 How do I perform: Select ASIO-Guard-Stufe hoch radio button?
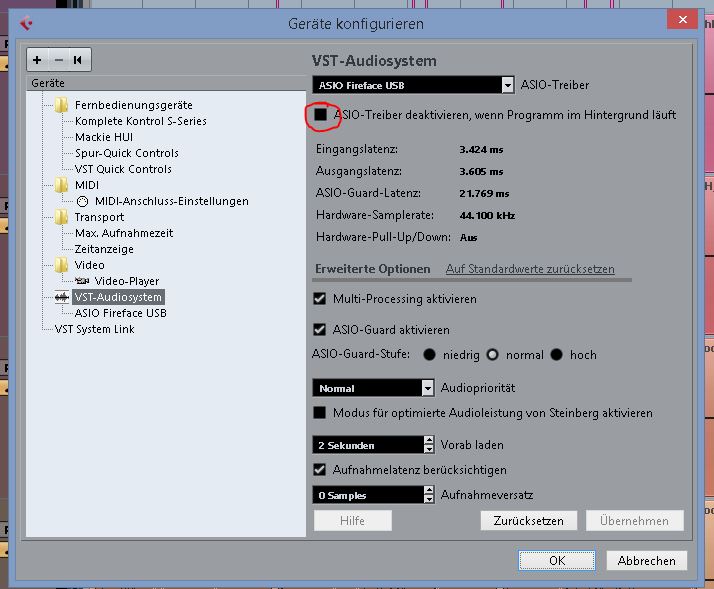pos(556,354)
